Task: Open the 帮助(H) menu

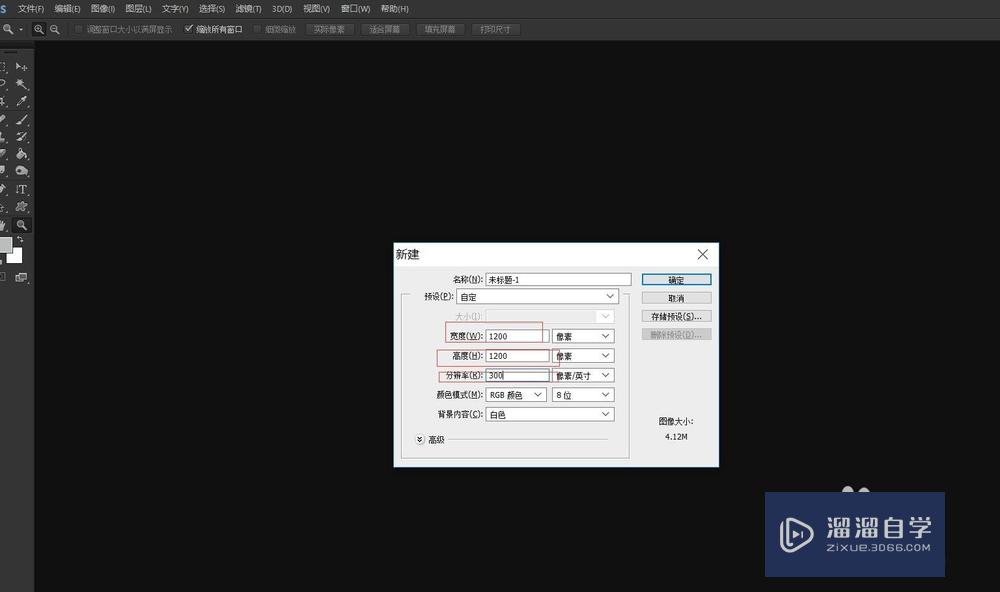Action: 395,9
